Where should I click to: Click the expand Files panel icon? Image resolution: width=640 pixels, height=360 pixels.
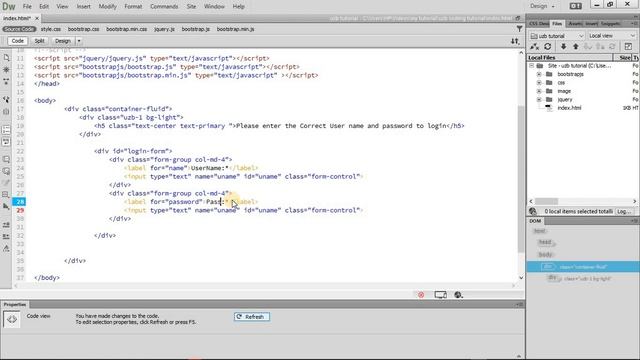pyautogui.click(x=628, y=47)
